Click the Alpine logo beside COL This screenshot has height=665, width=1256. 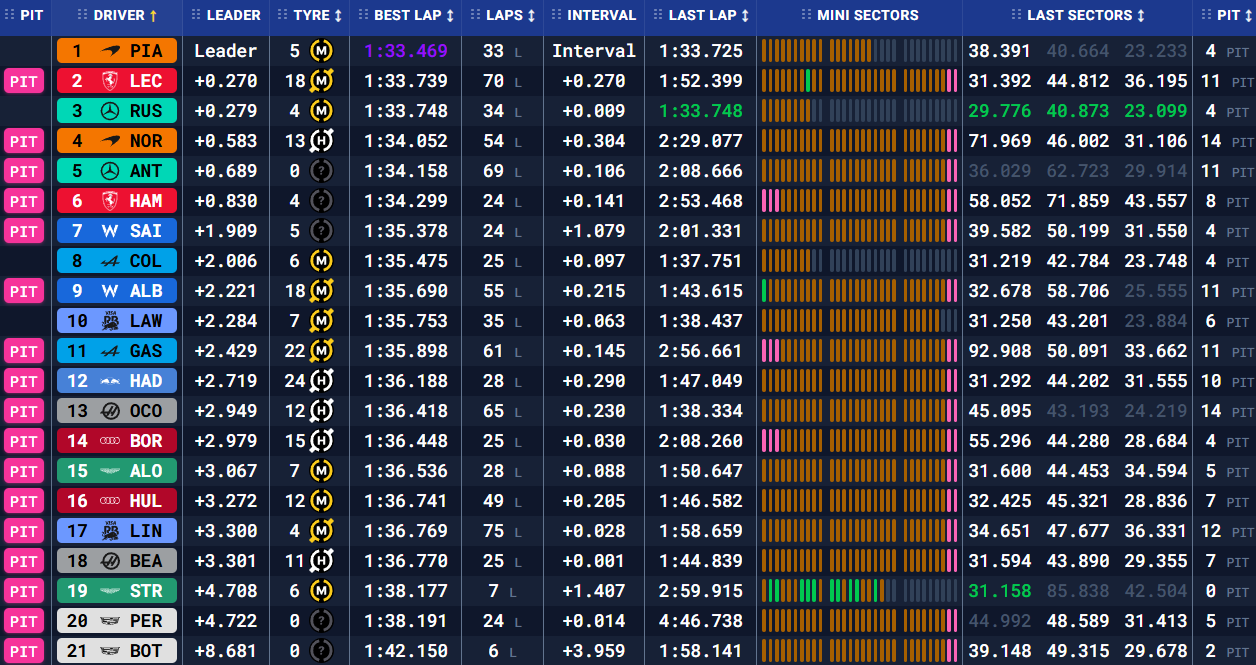coord(110,261)
